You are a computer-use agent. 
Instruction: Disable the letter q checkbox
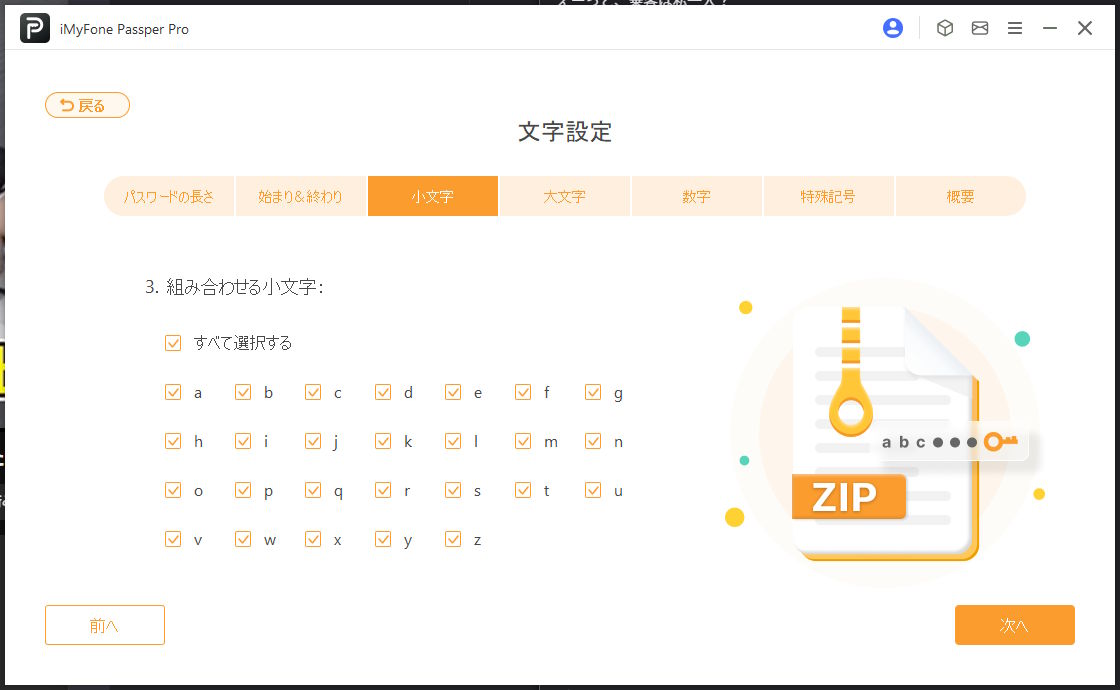(x=313, y=491)
